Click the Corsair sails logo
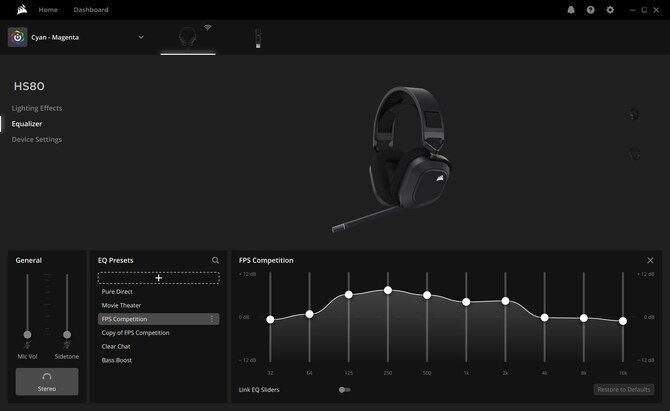This screenshot has height=411, width=670. (x=22, y=9)
